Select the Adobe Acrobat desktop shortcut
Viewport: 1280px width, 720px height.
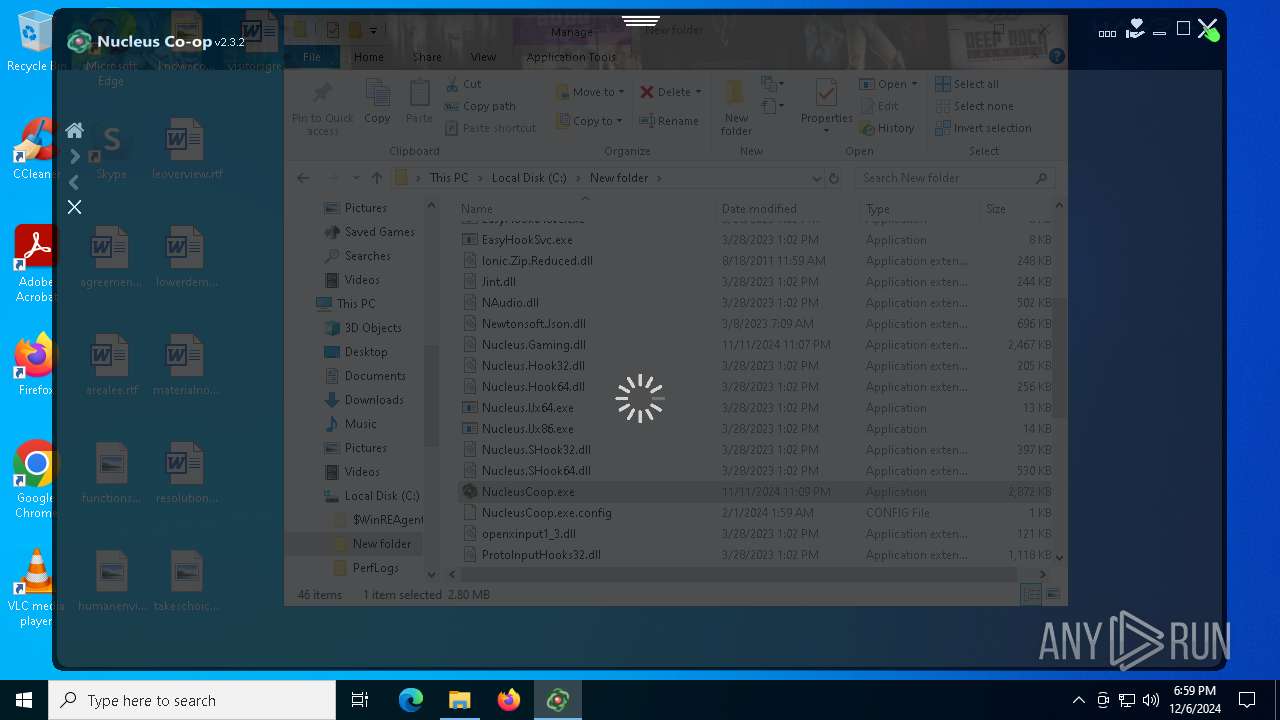(x=35, y=265)
